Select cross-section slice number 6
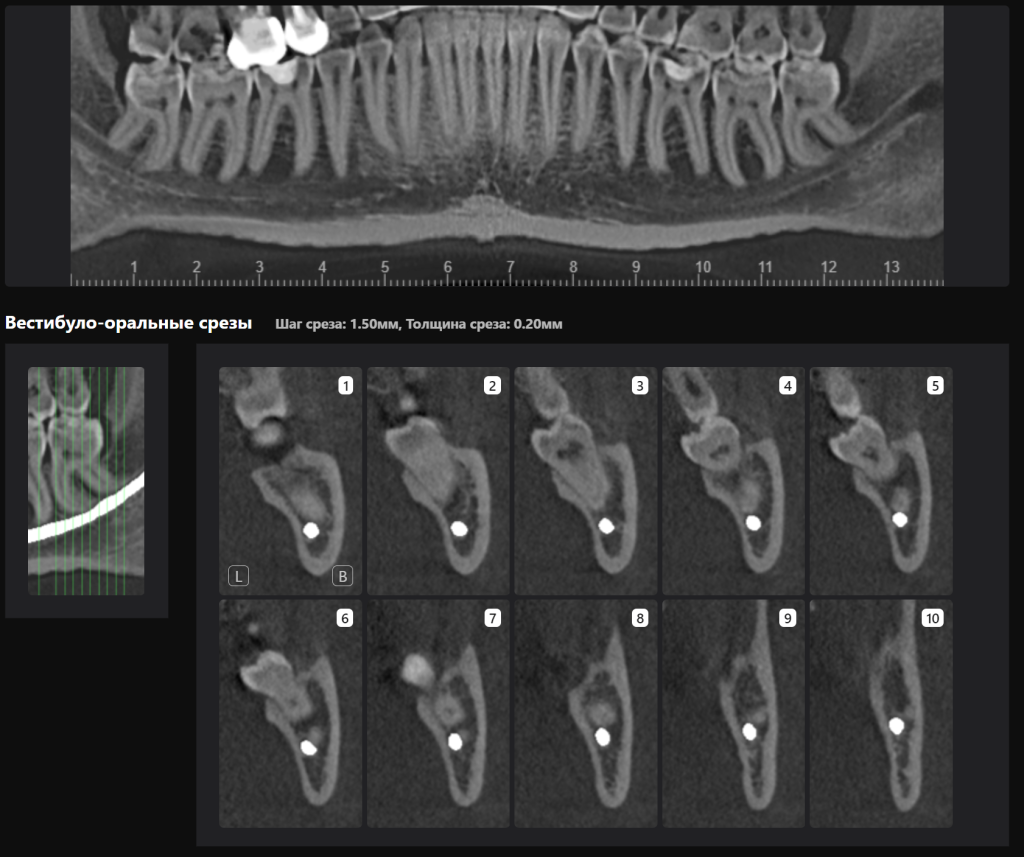Image resolution: width=1024 pixels, height=857 pixels. click(290, 713)
